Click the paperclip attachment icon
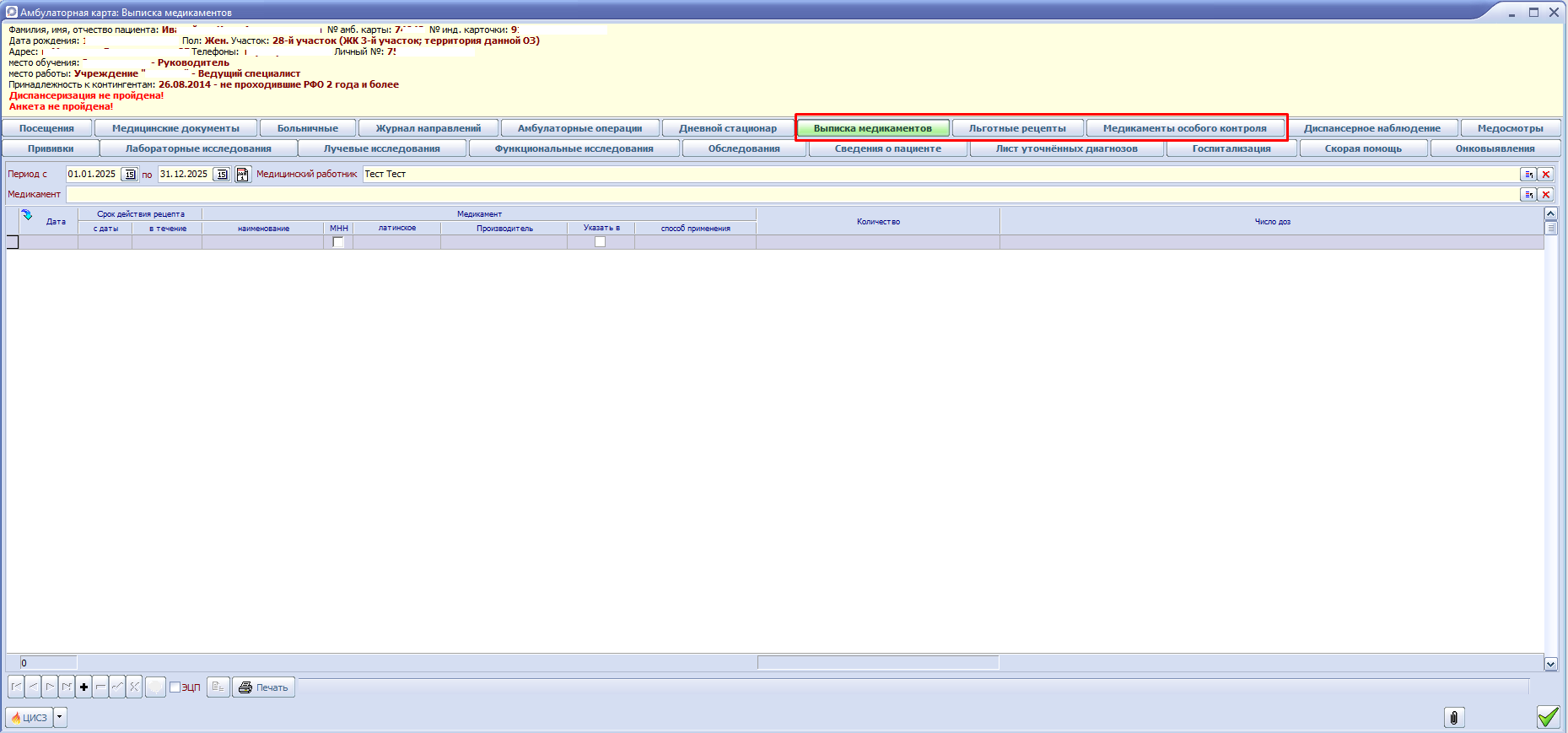Image resolution: width=1568 pixels, height=733 pixels. pos(1453,718)
